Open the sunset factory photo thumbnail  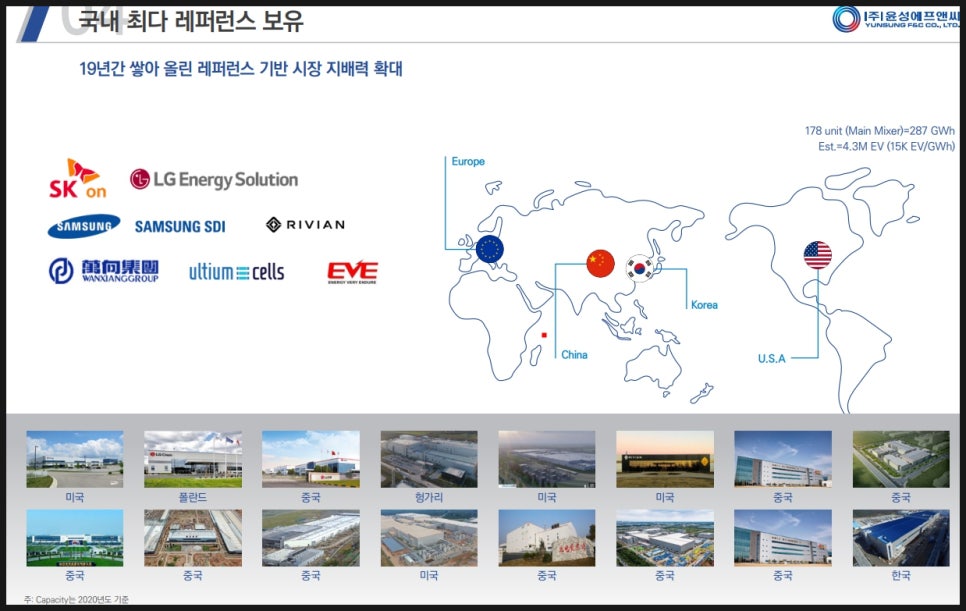pos(665,459)
